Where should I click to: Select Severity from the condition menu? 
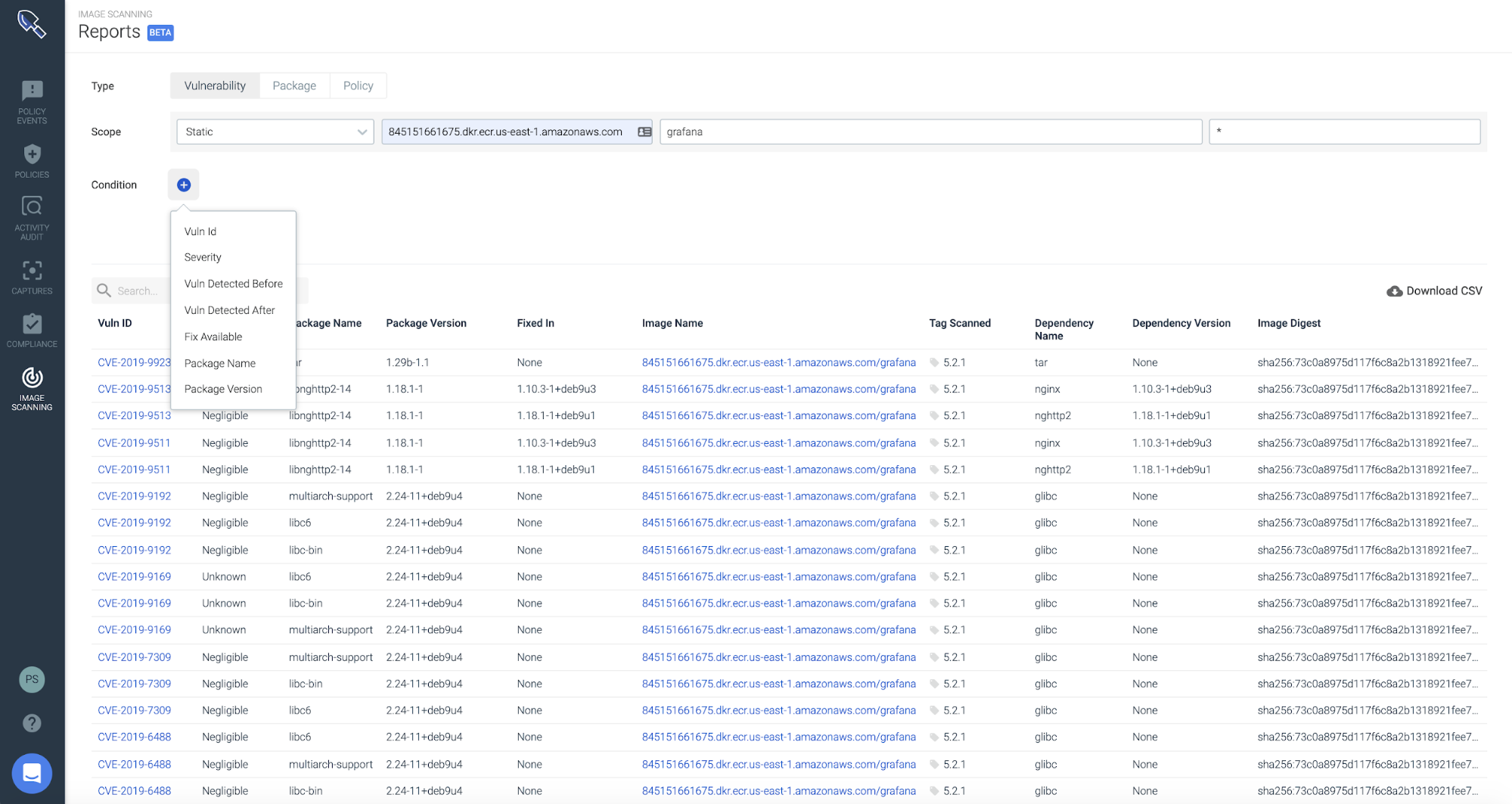pos(202,257)
